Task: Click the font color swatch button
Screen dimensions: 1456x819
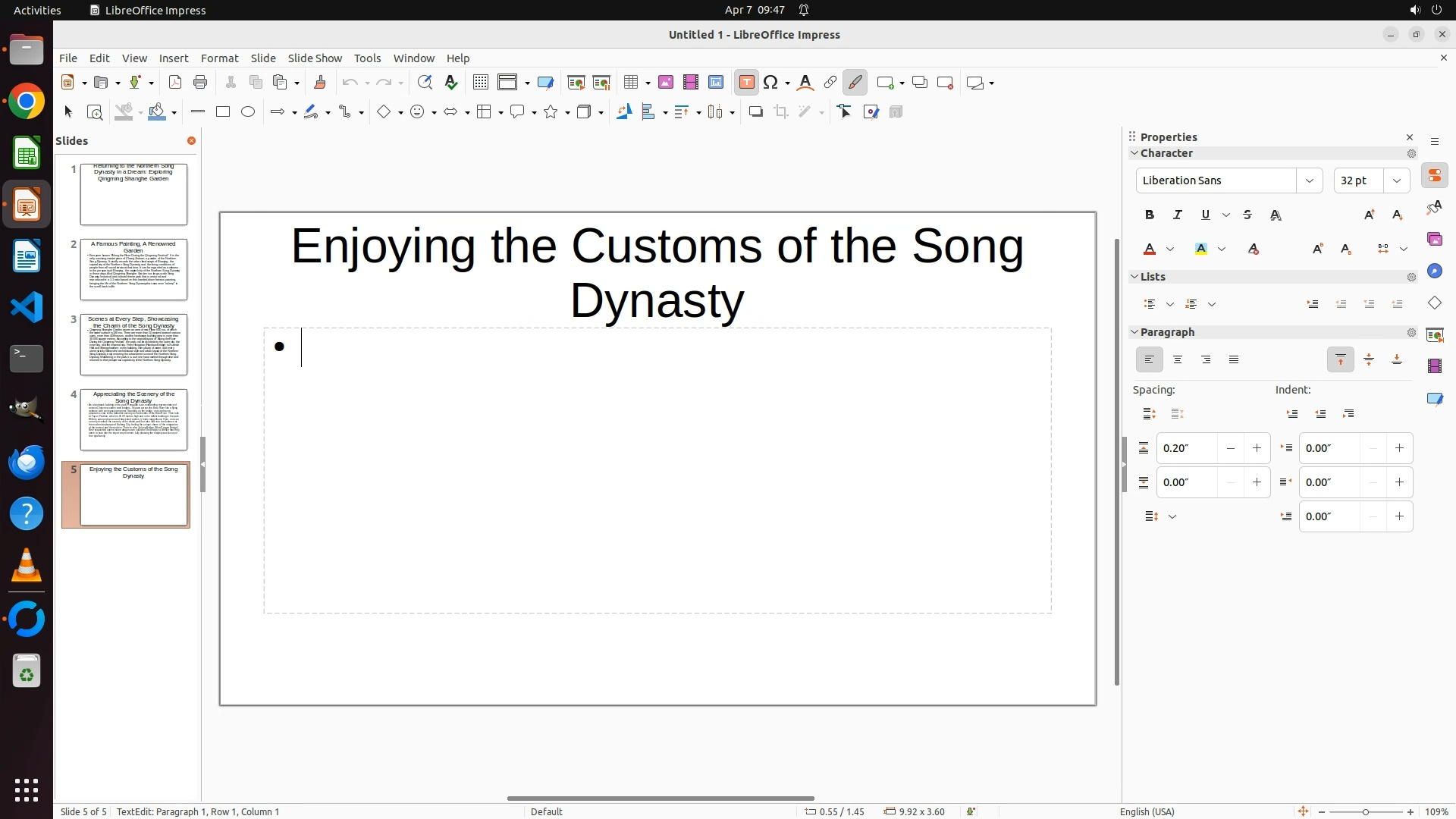Action: (x=1150, y=249)
